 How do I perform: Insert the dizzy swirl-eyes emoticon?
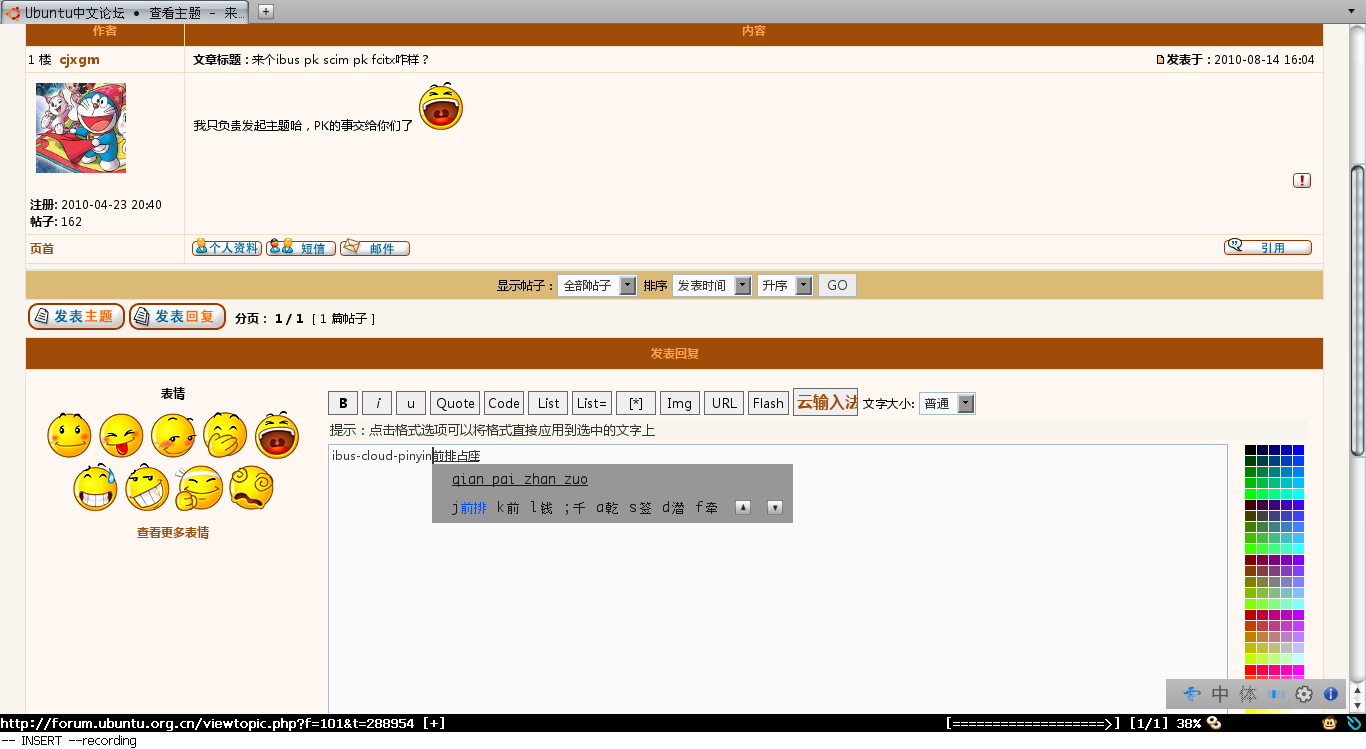point(251,487)
